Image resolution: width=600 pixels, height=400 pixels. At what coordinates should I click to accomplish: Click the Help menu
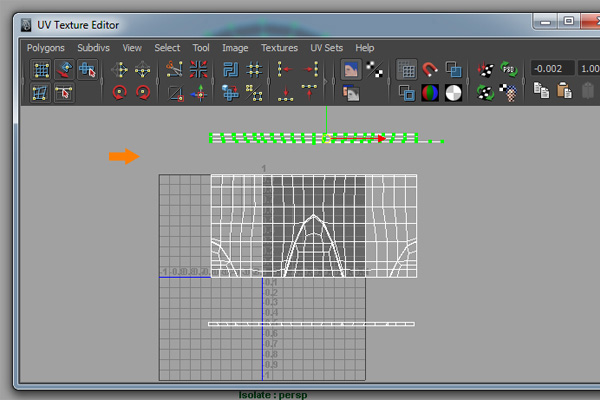click(x=365, y=47)
